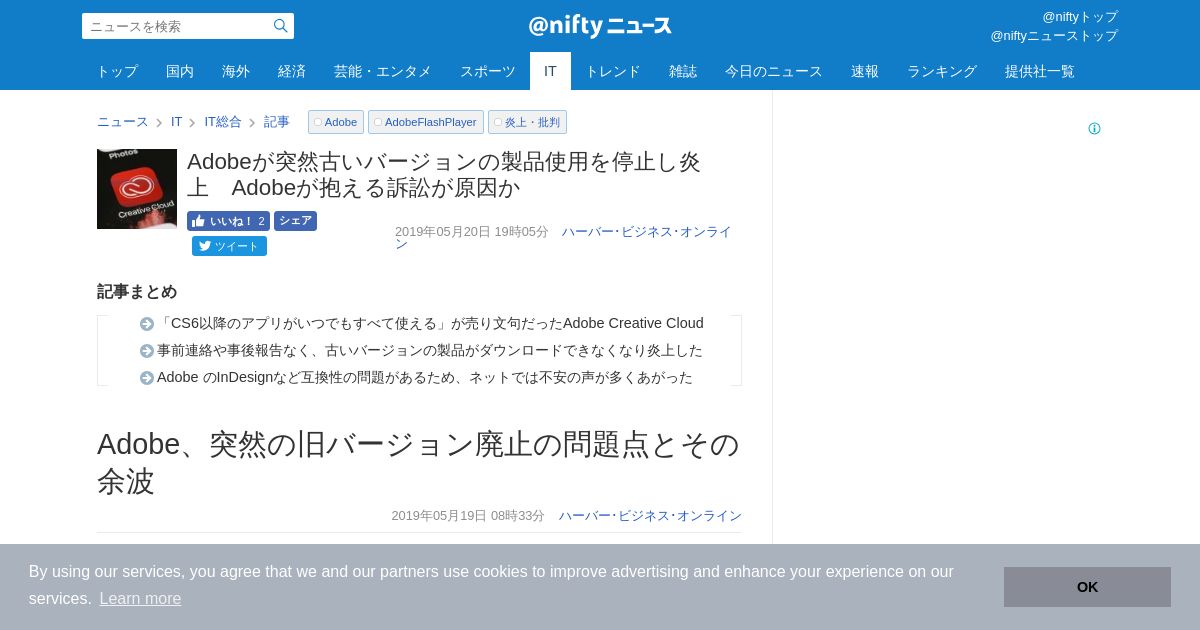This screenshot has width=1200, height=630.
Task: Click the article headline Adobeが突然古いバージョン
Action: pos(444,175)
